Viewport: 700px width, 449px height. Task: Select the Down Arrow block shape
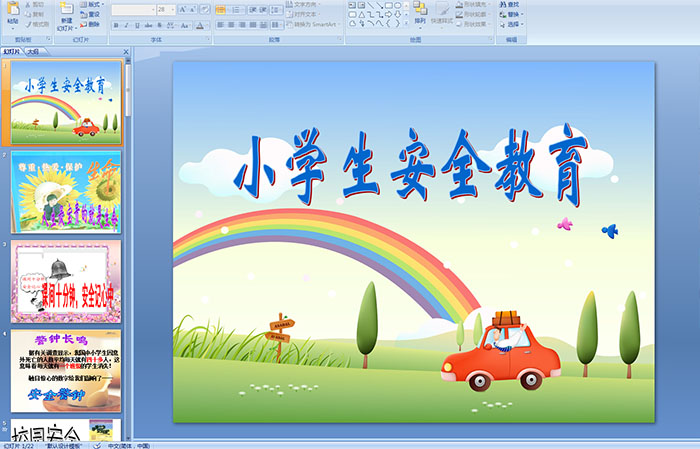pyautogui.click(x=397, y=15)
